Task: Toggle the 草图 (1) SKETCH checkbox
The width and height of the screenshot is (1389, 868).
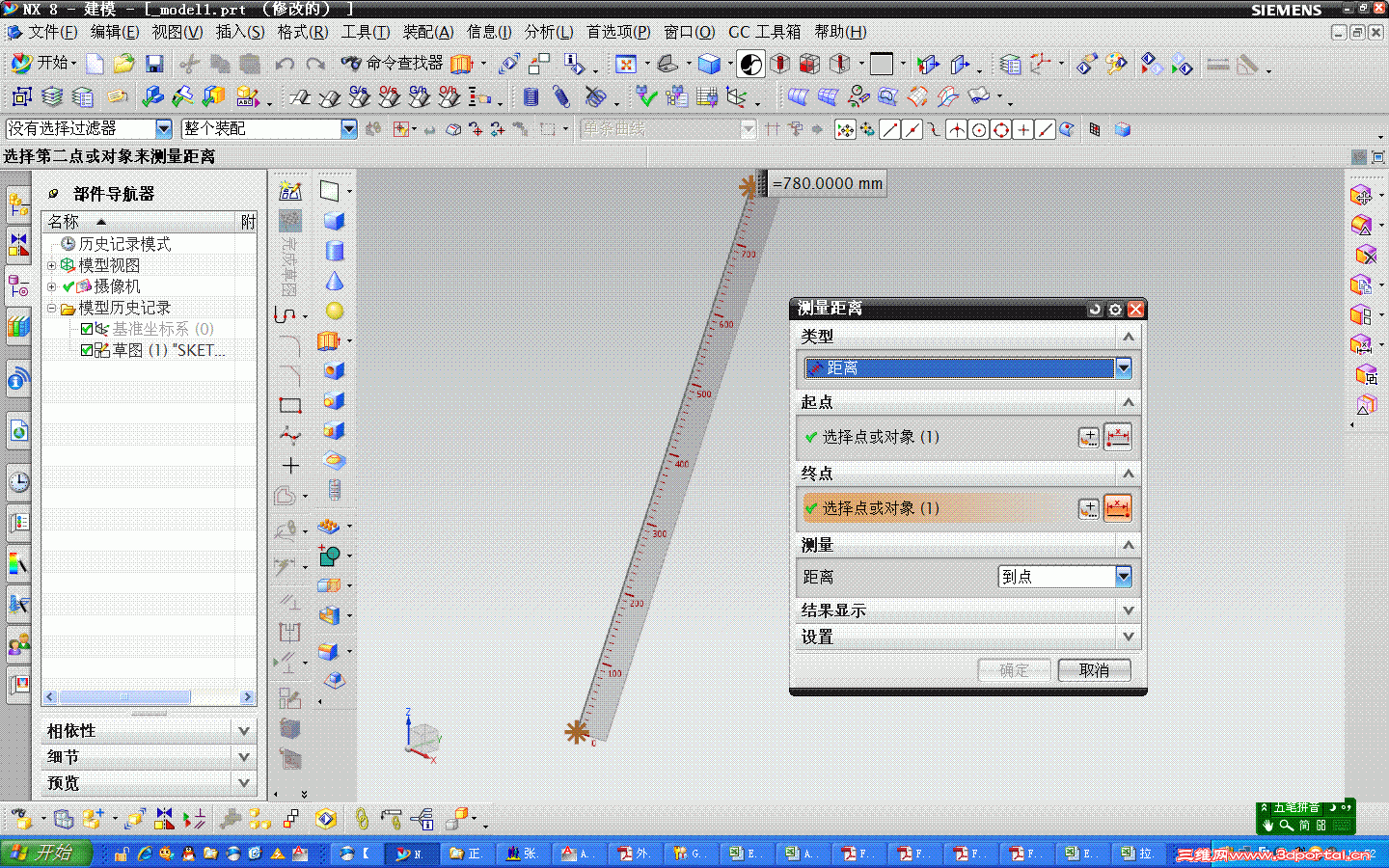Action: [87, 350]
